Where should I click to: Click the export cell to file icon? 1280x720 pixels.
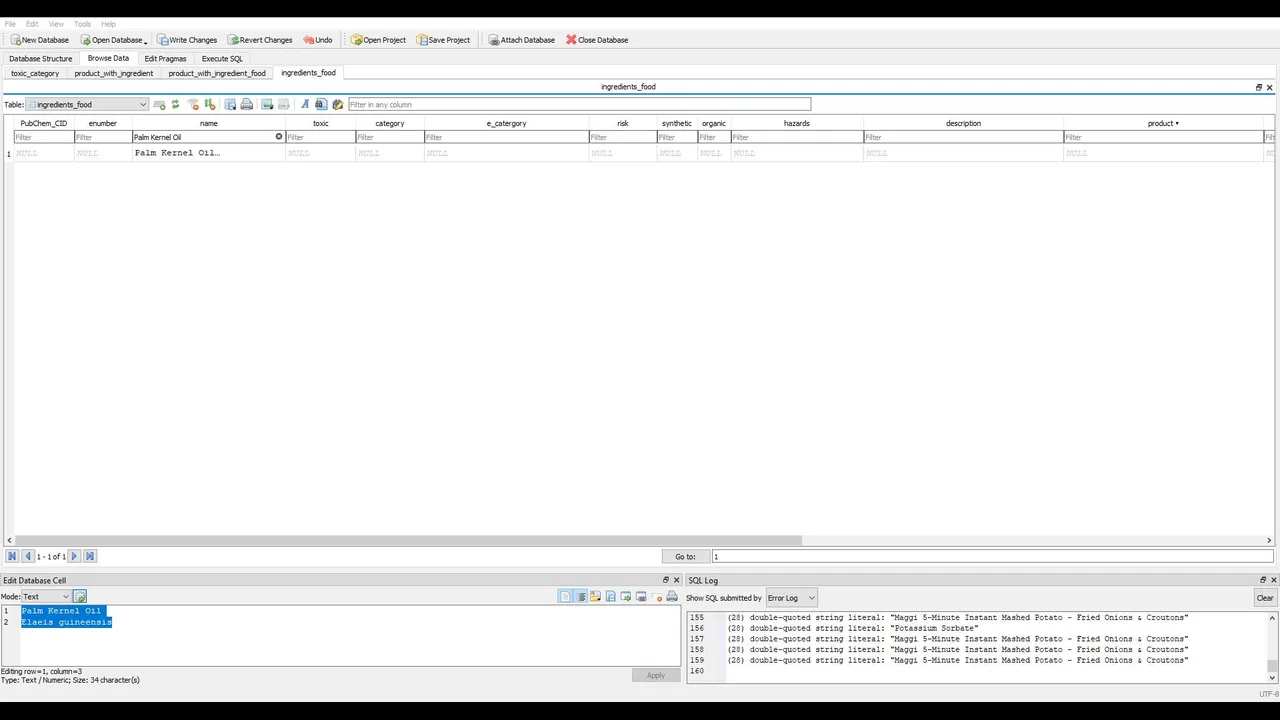610,597
